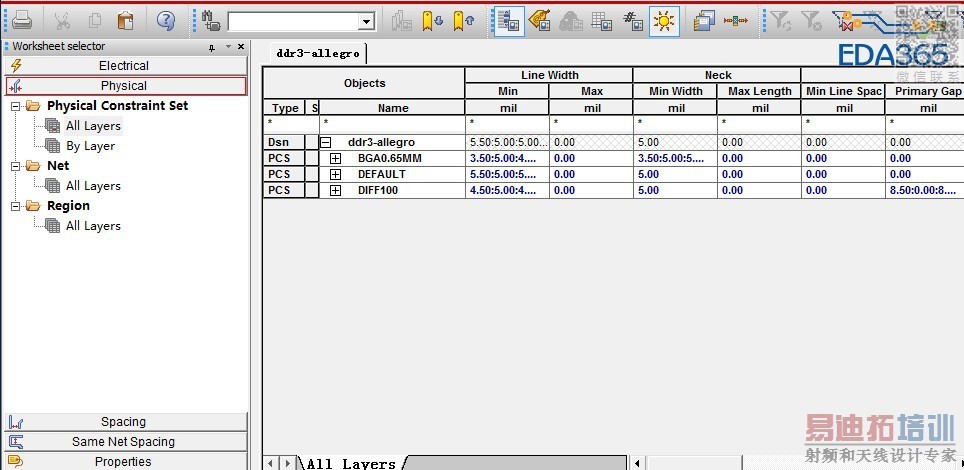The height and width of the screenshot is (470, 964).
Task: Expand the DEFAULT constraint set row
Action: [335, 174]
